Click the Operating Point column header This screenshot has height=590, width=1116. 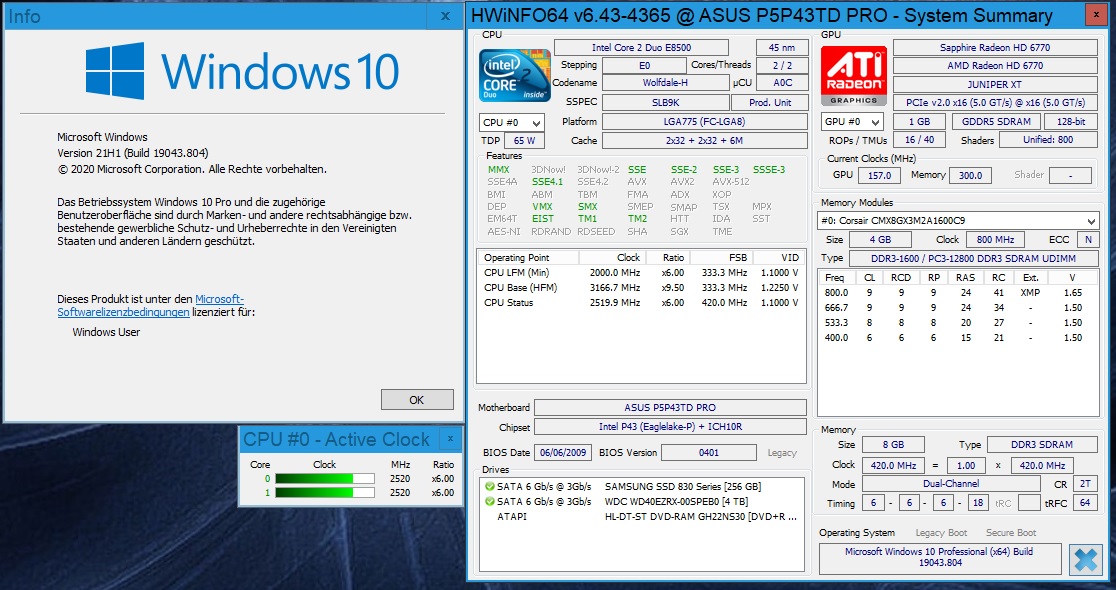(528, 258)
